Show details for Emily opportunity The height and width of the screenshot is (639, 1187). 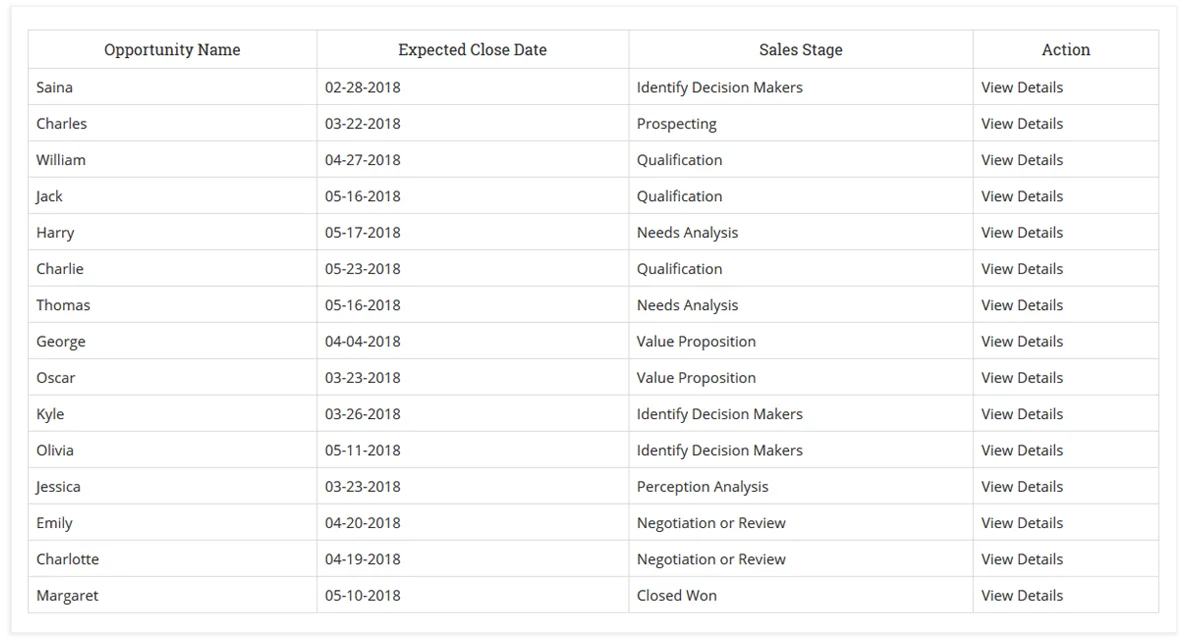tap(1021, 523)
